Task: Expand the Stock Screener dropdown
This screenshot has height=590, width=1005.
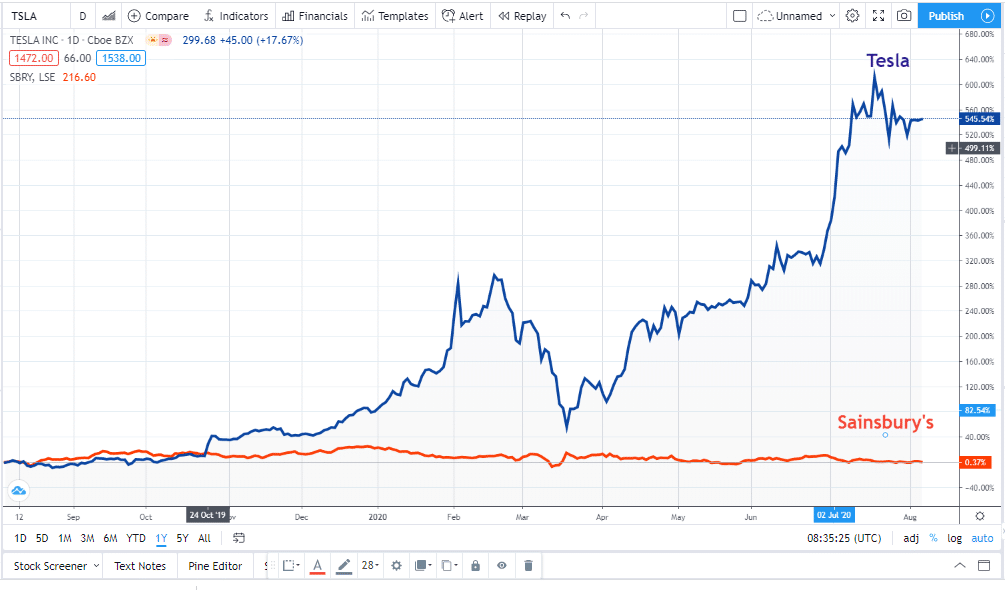Action: pos(96,566)
